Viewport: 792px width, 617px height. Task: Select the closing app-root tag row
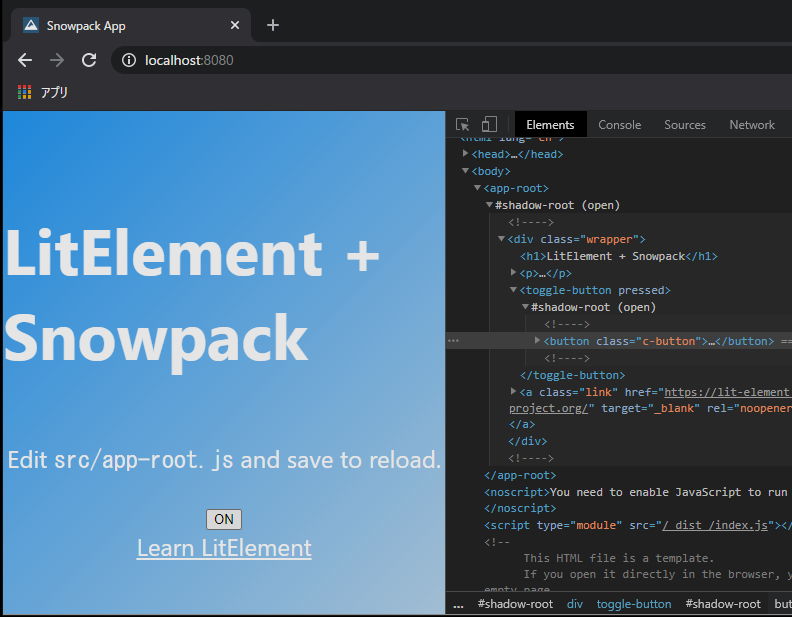(520, 475)
